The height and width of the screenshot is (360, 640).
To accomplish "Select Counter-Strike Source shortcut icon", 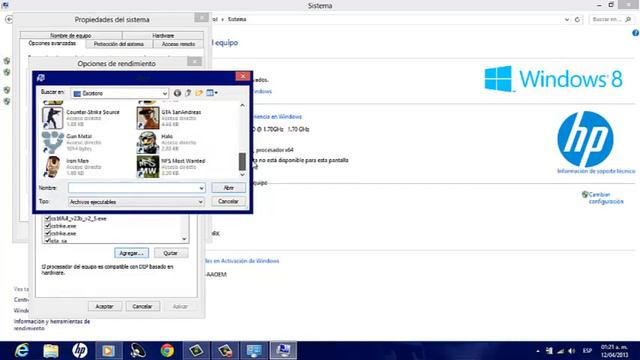I will click(x=52, y=118).
